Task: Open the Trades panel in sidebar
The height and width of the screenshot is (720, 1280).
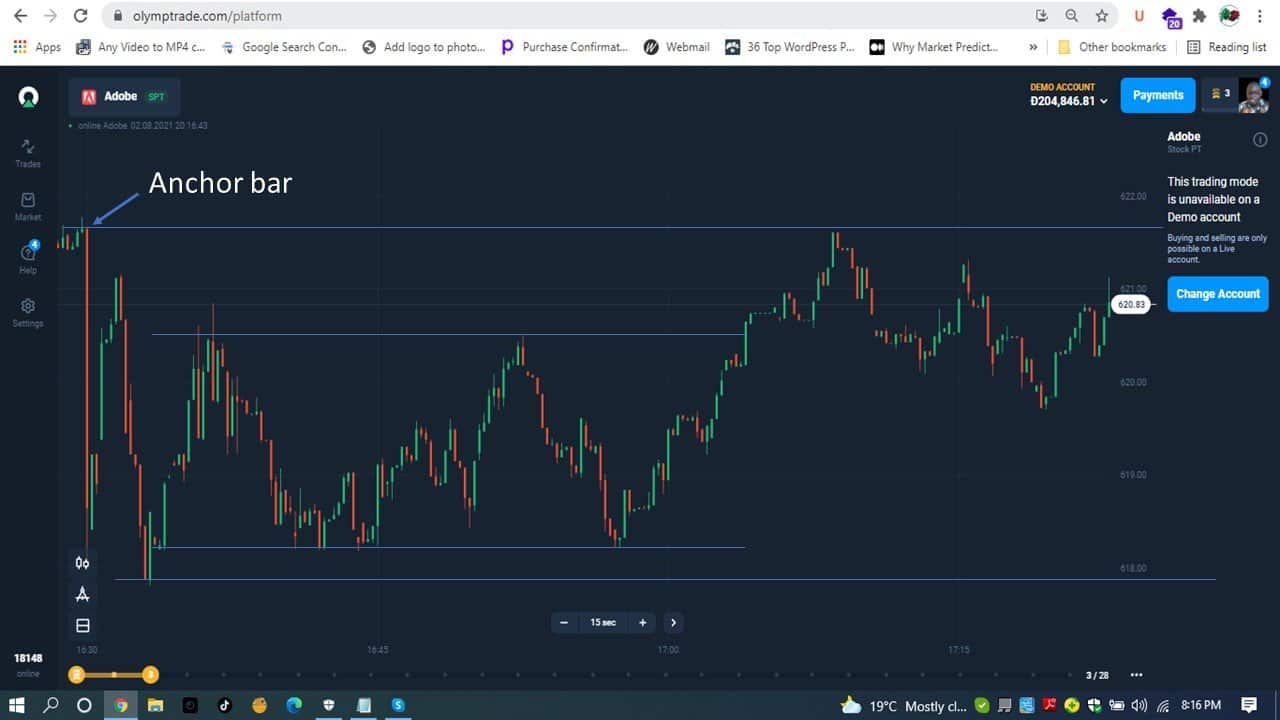Action: (x=27, y=152)
